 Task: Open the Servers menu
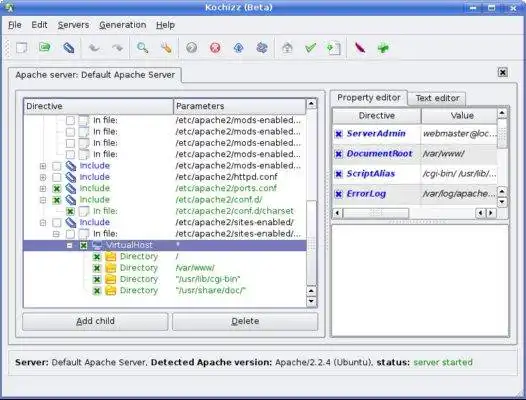click(73, 25)
